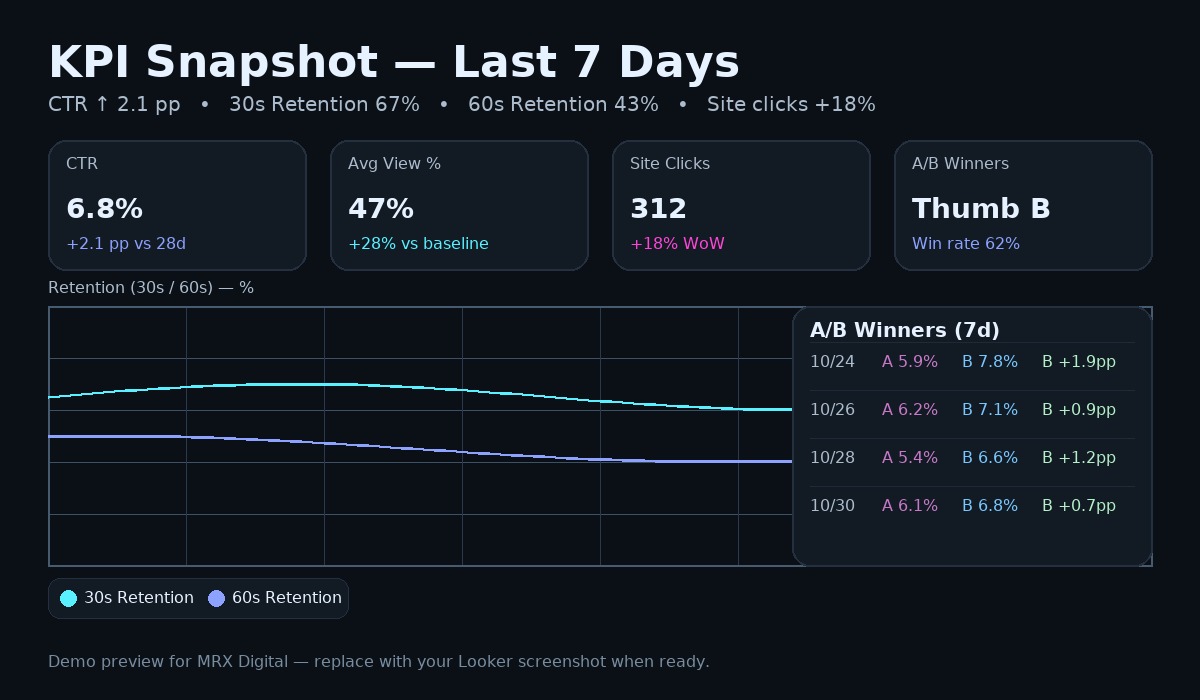Screen dimensions: 1200x700
Task: Click the MRX Digital demo footer note
Action: point(378,661)
